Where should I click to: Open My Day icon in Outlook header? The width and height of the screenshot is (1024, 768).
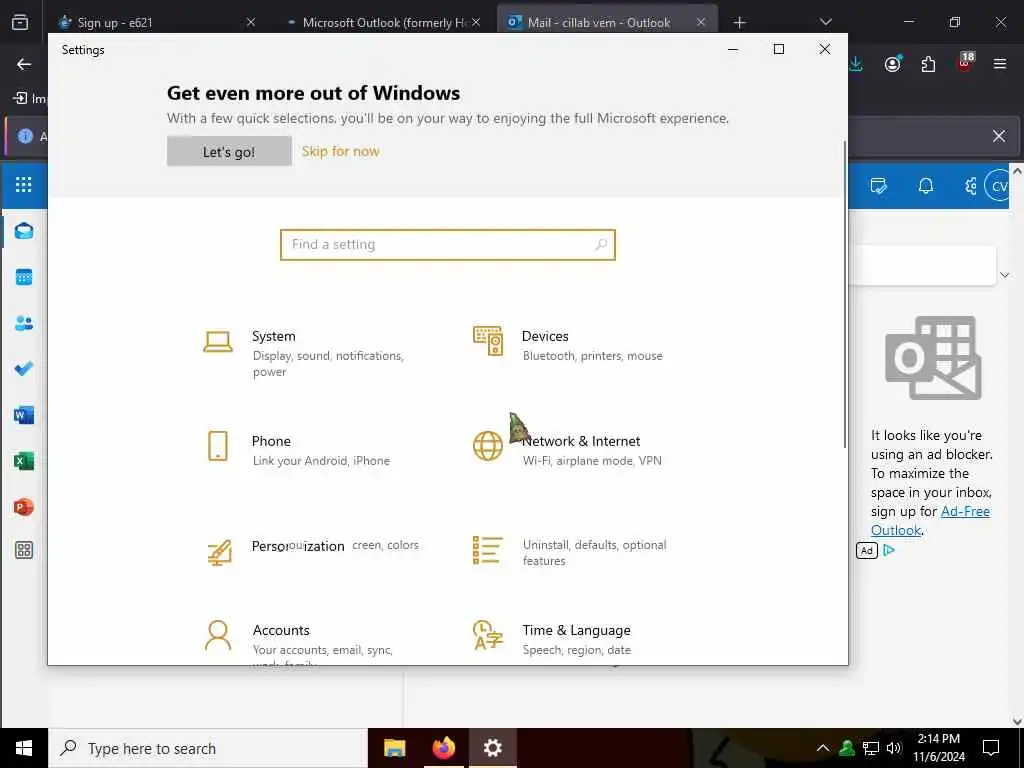879,186
